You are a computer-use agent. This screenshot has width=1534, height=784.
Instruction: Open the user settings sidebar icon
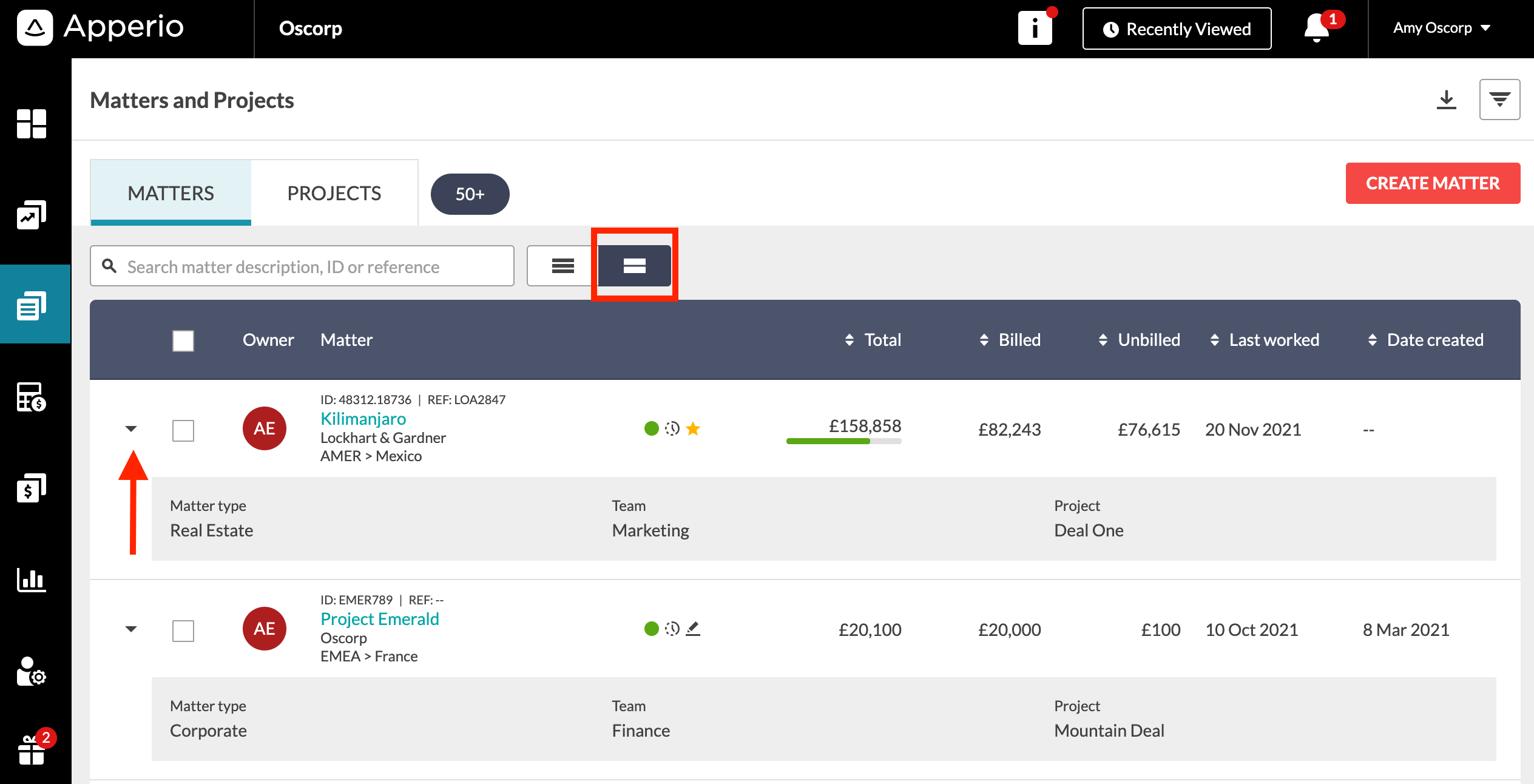(32, 671)
